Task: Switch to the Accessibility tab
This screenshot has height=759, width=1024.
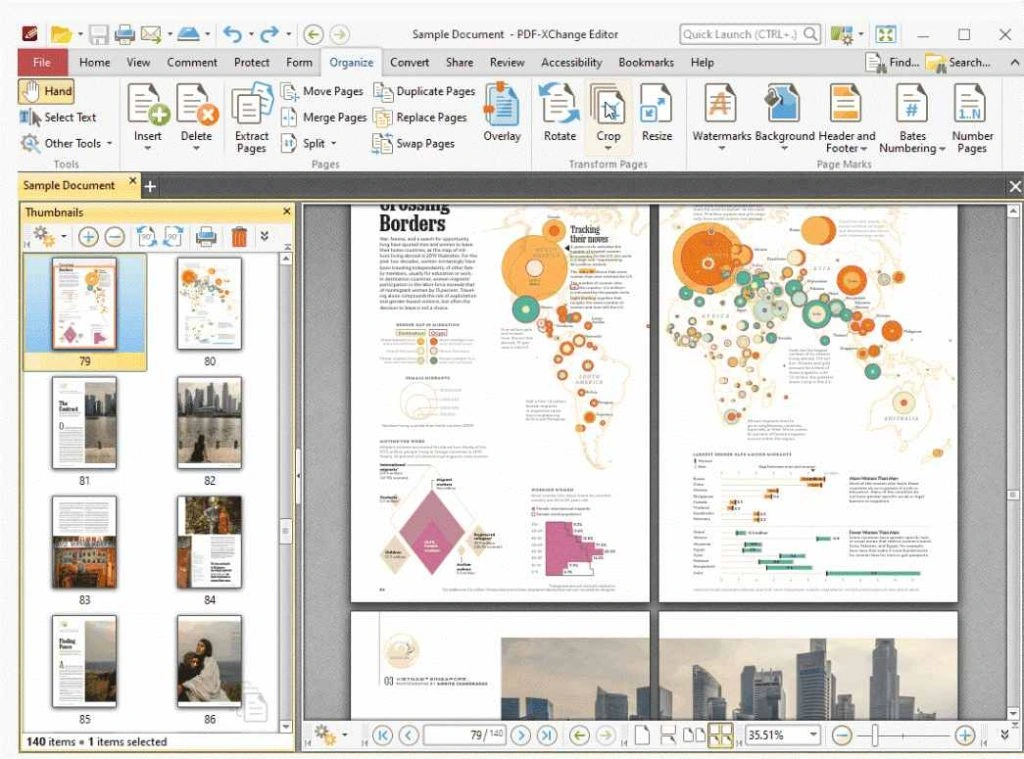Action: [571, 63]
